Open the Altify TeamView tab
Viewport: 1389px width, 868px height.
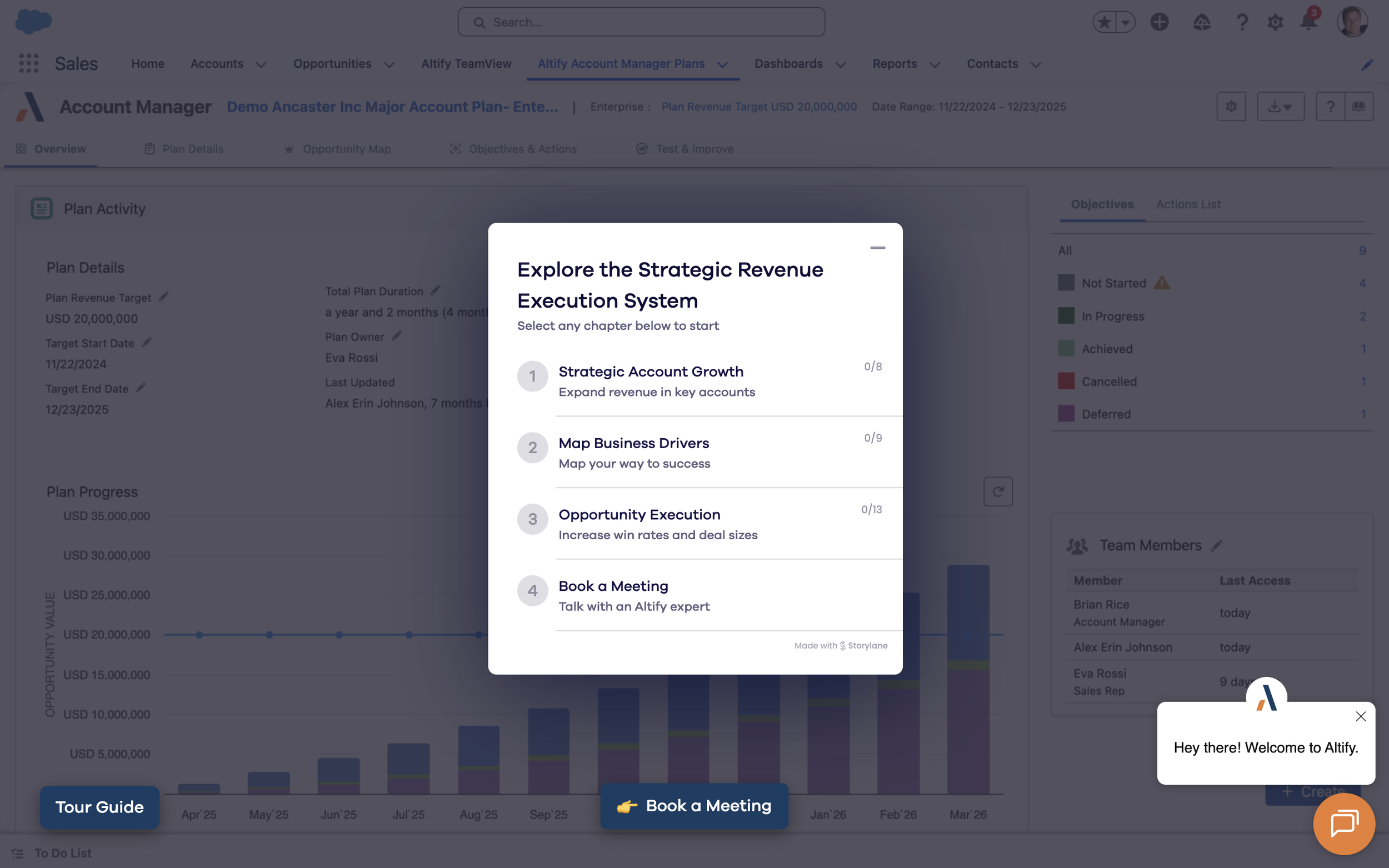[x=466, y=64]
